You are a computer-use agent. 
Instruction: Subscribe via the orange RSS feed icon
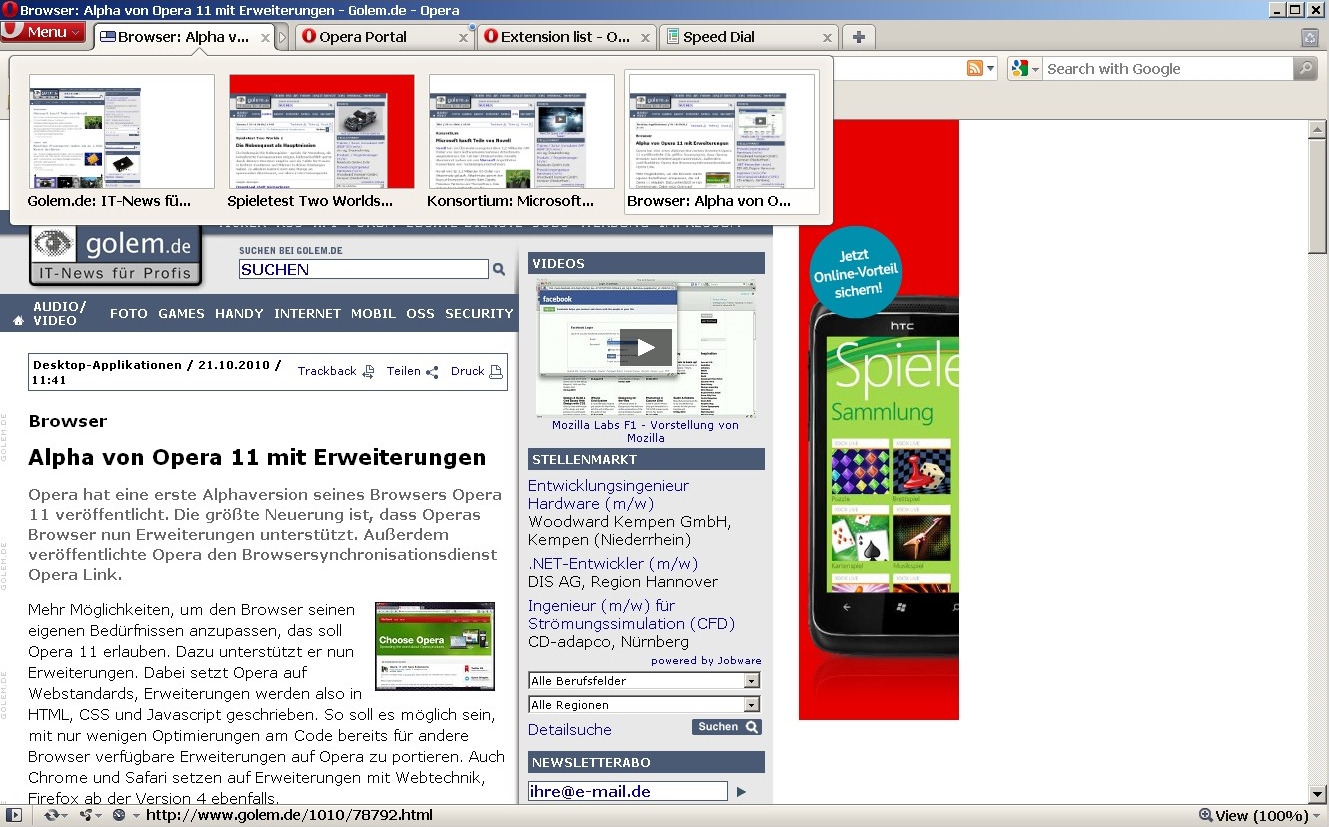(975, 68)
